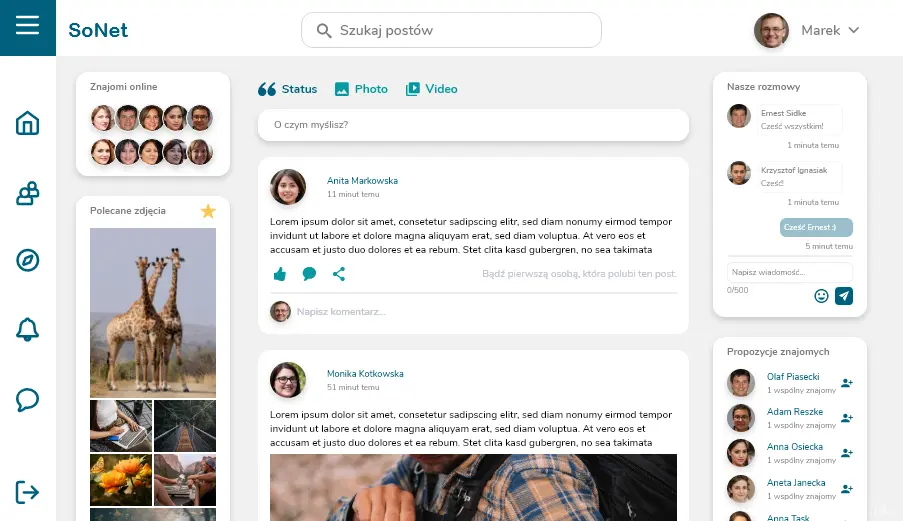Open the compass explore icon

tap(28, 260)
